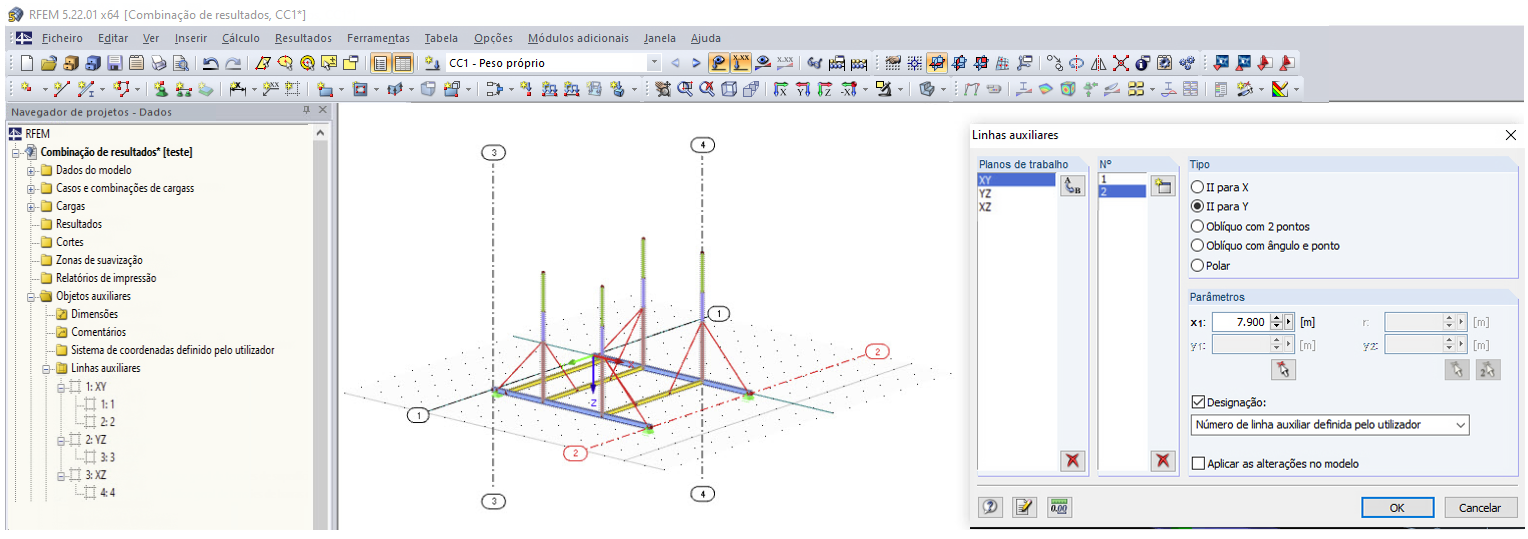Click the Open folder icon in toolbar
The width and height of the screenshot is (1528, 539).
click(x=49, y=63)
